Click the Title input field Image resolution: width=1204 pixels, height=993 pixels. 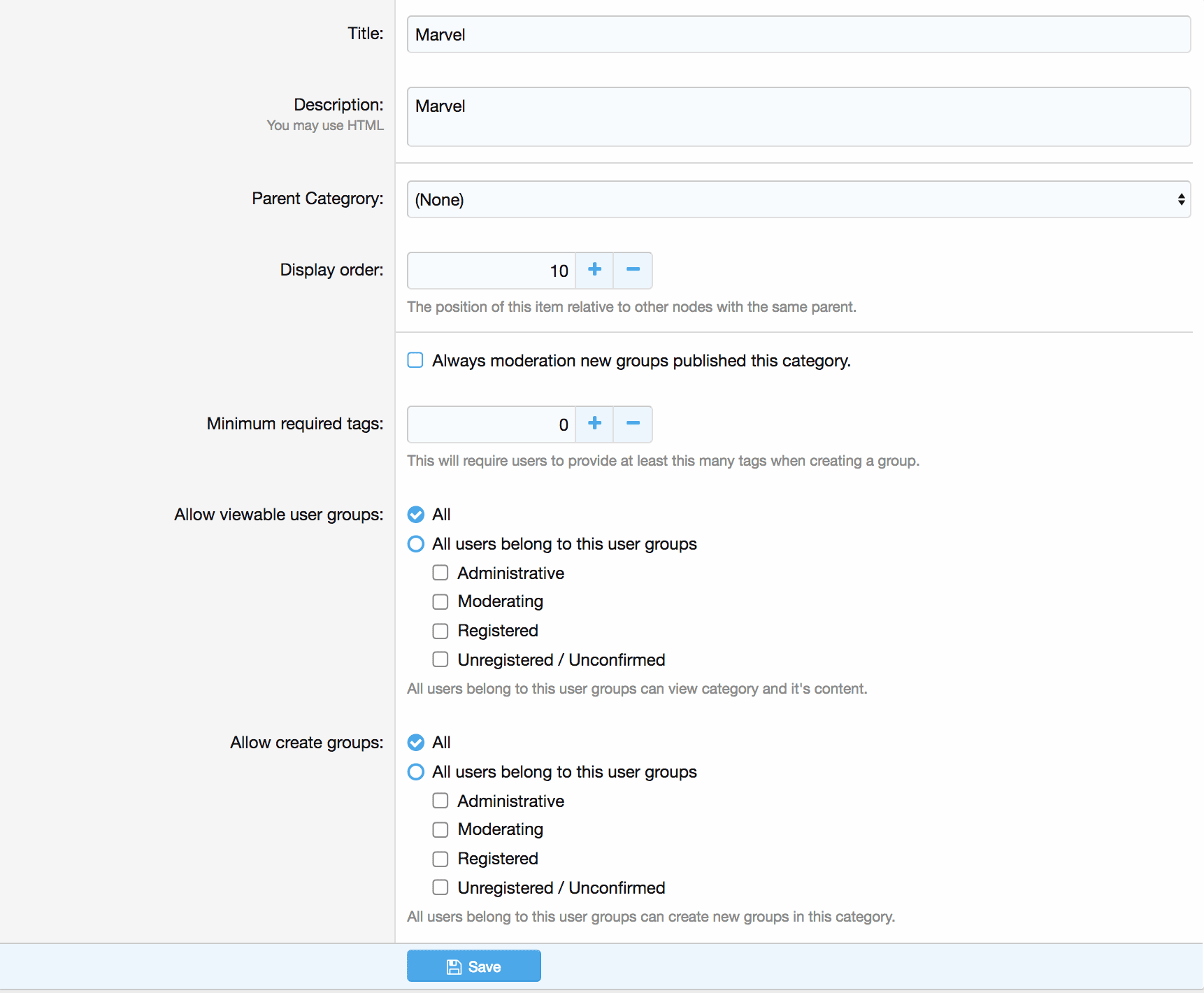point(798,34)
